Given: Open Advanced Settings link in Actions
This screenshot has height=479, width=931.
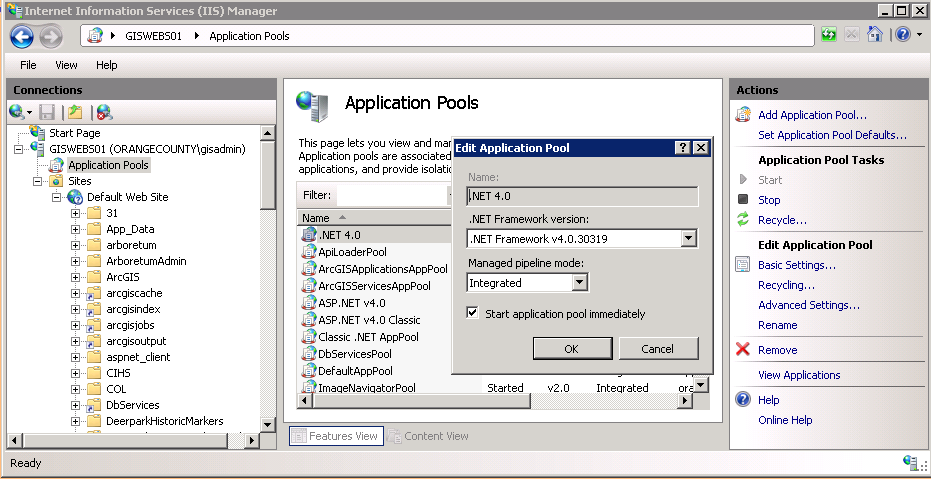Looking at the screenshot, I should coord(808,305).
